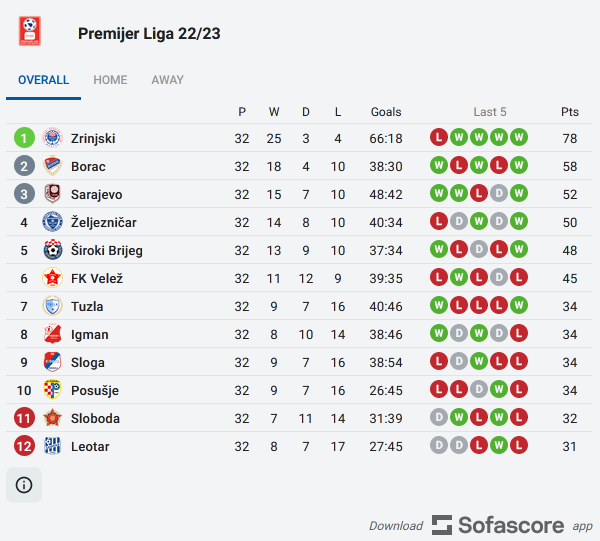Screen dimensions: 600x541
Task: Click the Borac team badge
Action: 53,166
